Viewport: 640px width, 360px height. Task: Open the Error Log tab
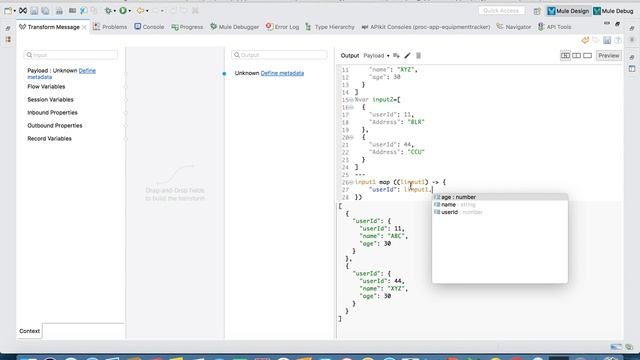coord(282,27)
